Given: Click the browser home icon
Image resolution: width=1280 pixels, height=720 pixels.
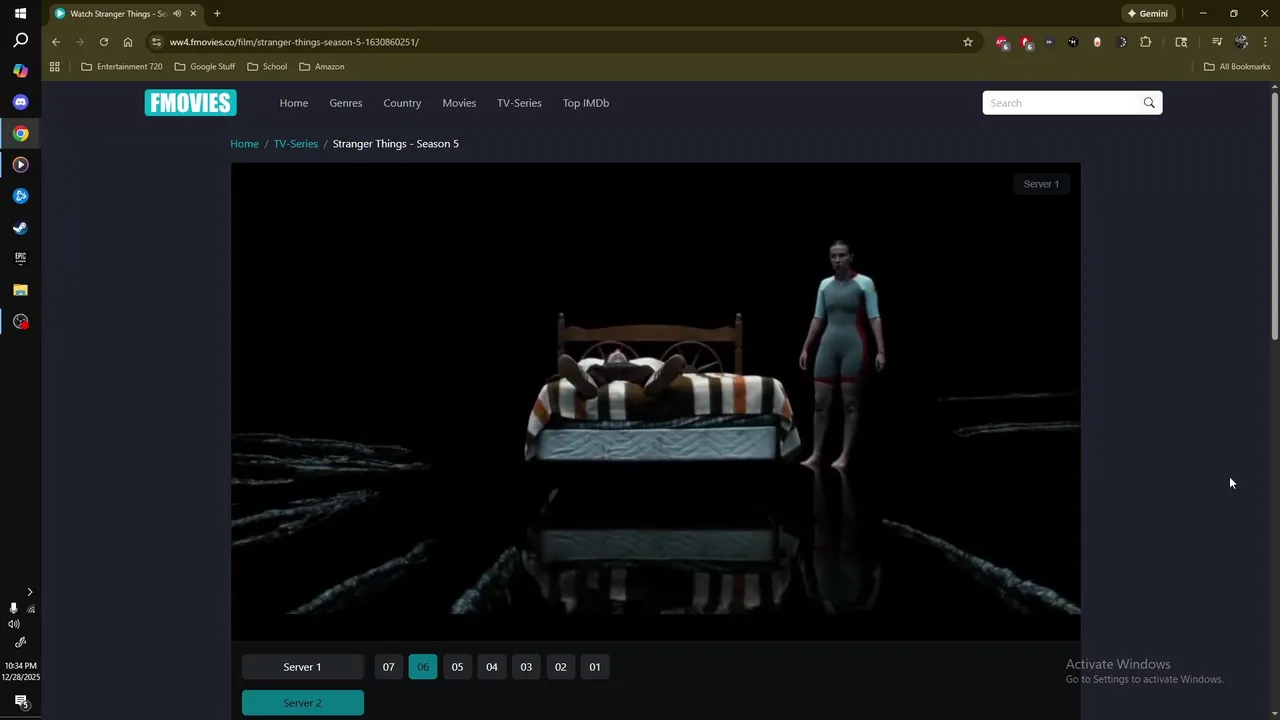Looking at the screenshot, I should (128, 42).
